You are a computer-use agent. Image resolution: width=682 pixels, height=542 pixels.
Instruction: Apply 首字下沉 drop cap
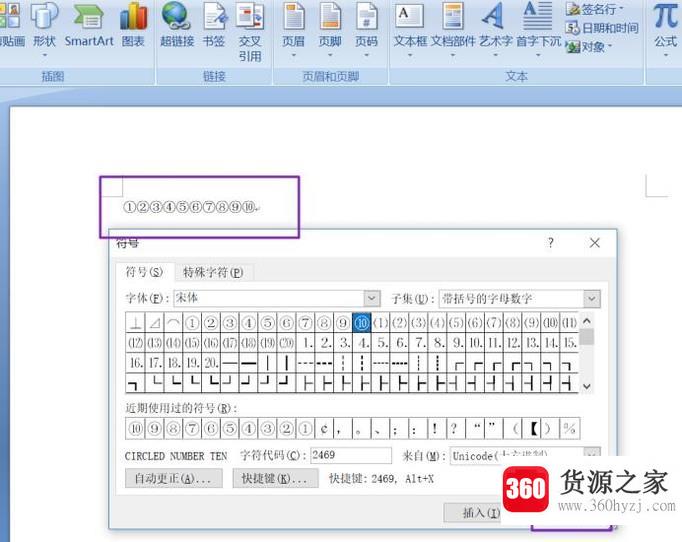[x=538, y=29]
